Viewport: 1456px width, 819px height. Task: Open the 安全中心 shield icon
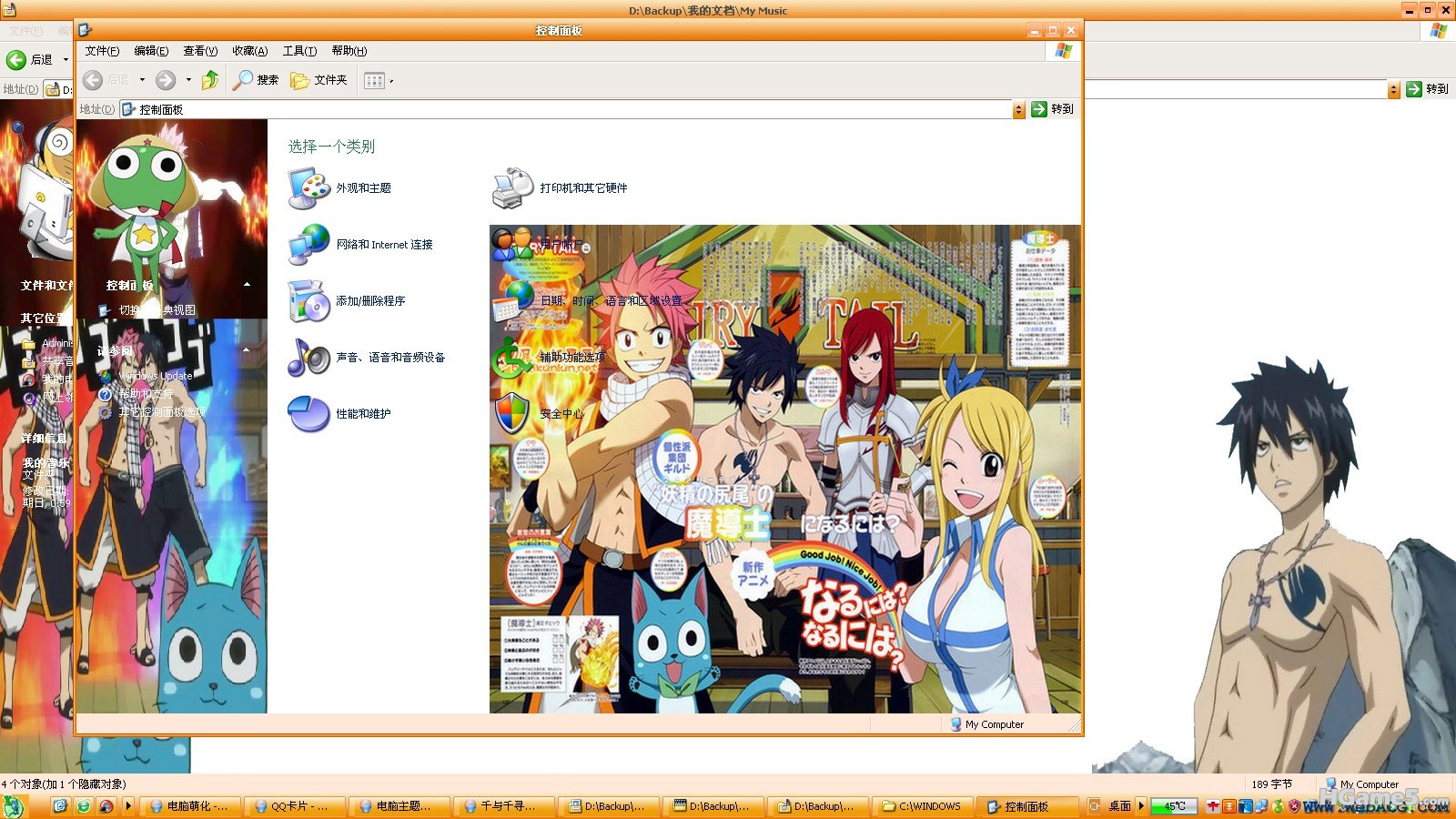513,414
